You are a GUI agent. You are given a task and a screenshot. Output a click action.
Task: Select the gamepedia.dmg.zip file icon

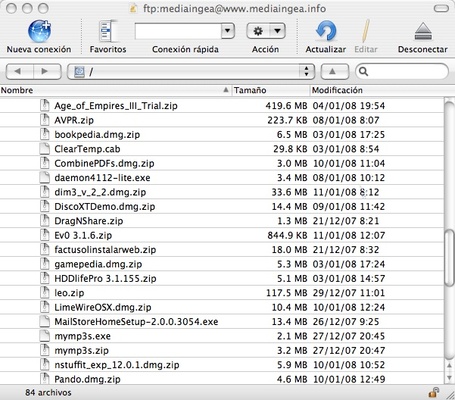click(x=45, y=264)
